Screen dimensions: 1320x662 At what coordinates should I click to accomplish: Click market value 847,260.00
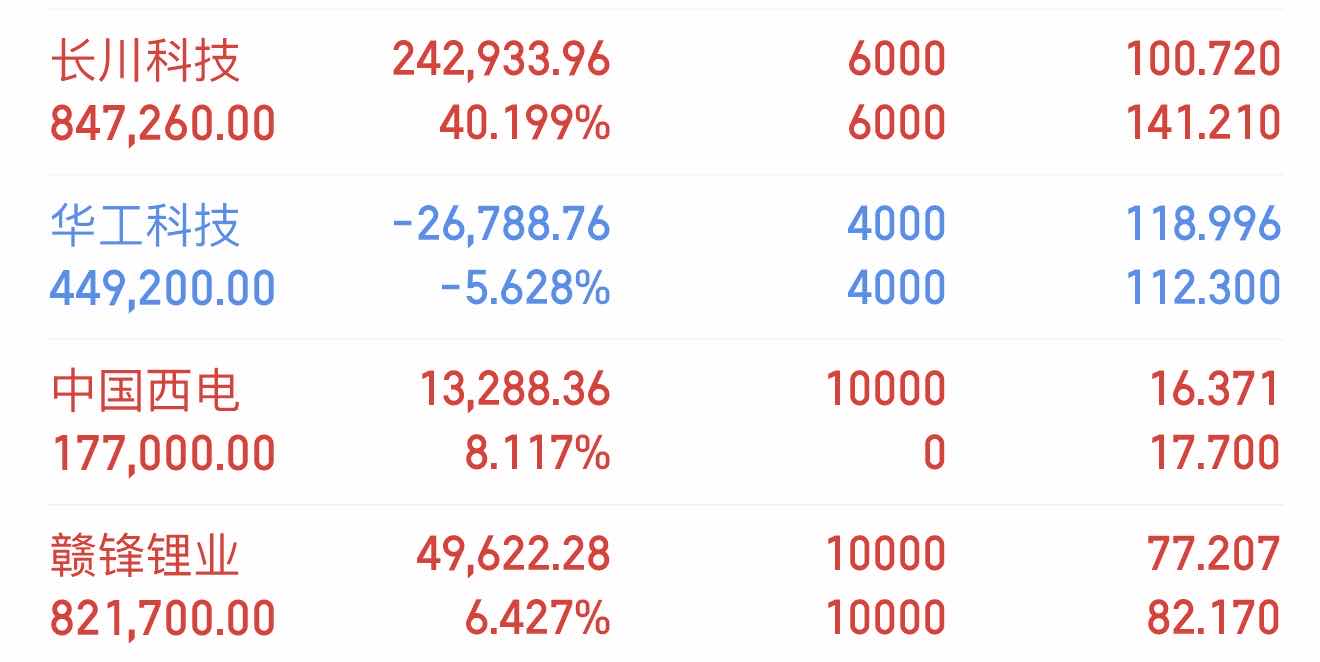pyautogui.click(x=163, y=124)
